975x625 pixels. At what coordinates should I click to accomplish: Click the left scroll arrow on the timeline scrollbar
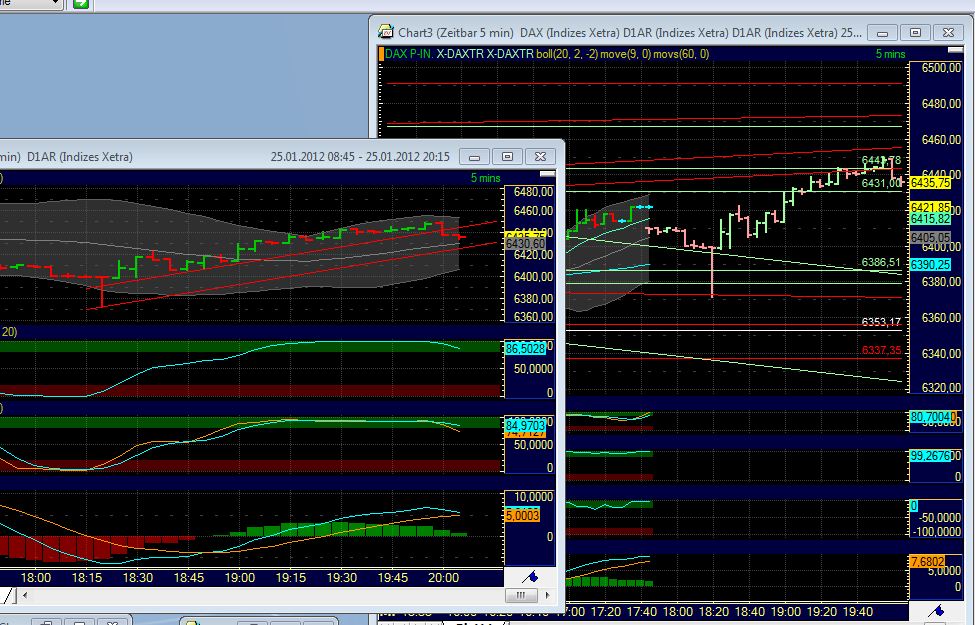(23, 595)
